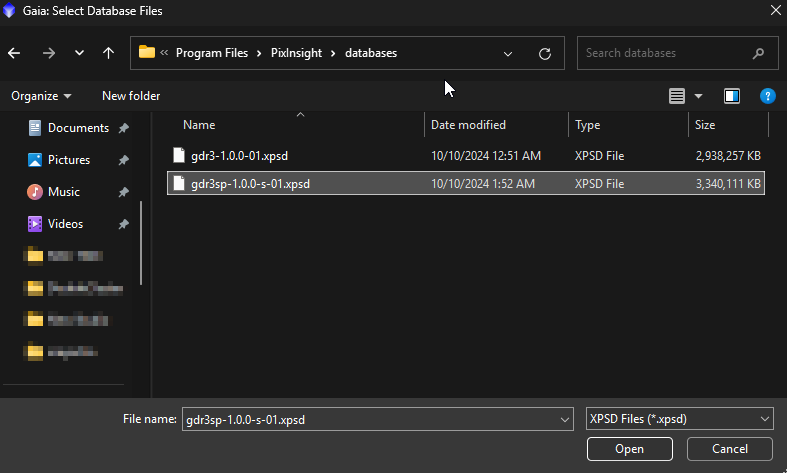Screen dimensions: 787x473
Task: Expand the view options dropdown arrow
Action: (698, 96)
